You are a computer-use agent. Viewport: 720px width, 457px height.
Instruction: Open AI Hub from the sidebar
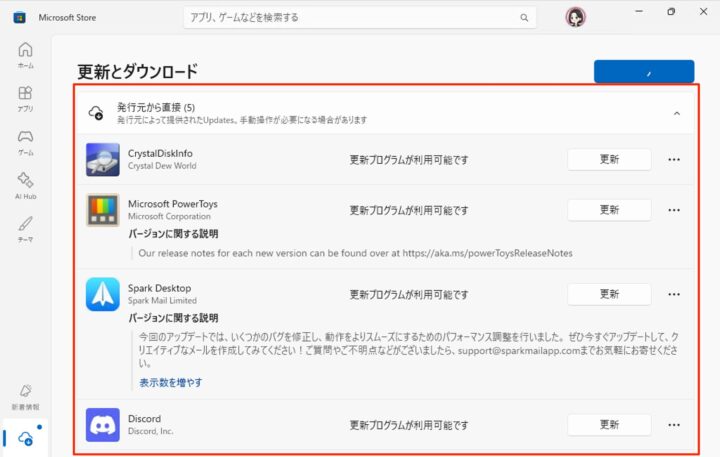(x=25, y=184)
